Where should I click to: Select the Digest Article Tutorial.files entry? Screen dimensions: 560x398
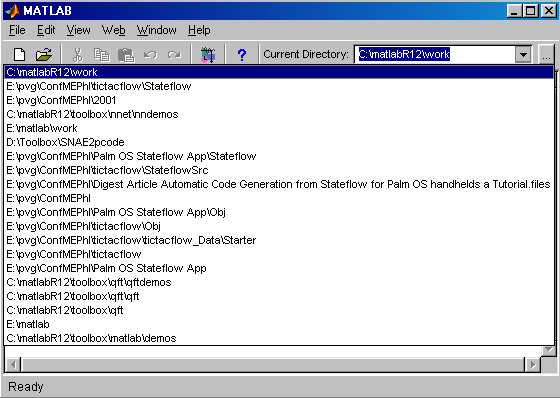click(279, 184)
